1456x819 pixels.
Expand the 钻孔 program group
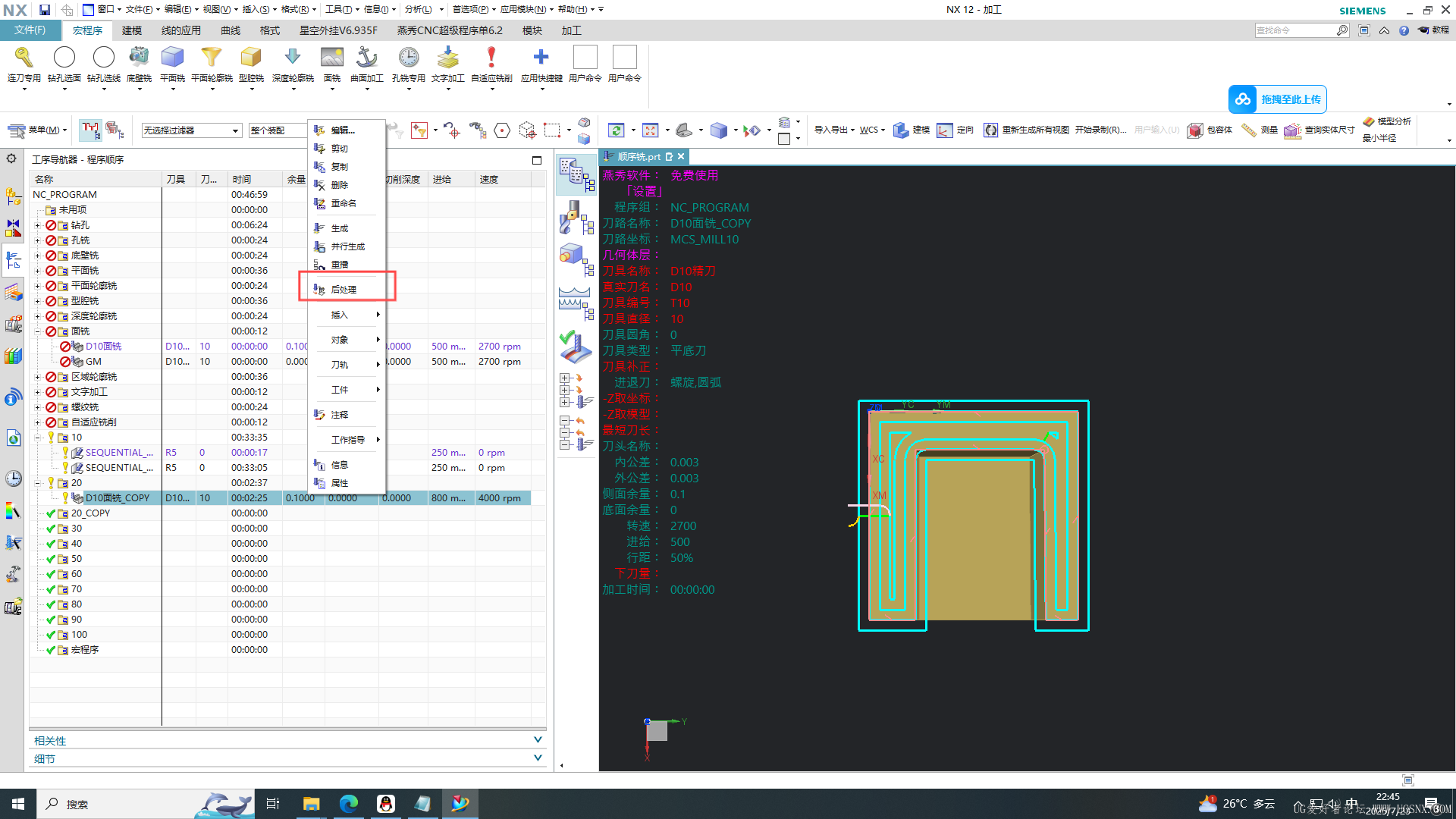[x=37, y=225]
